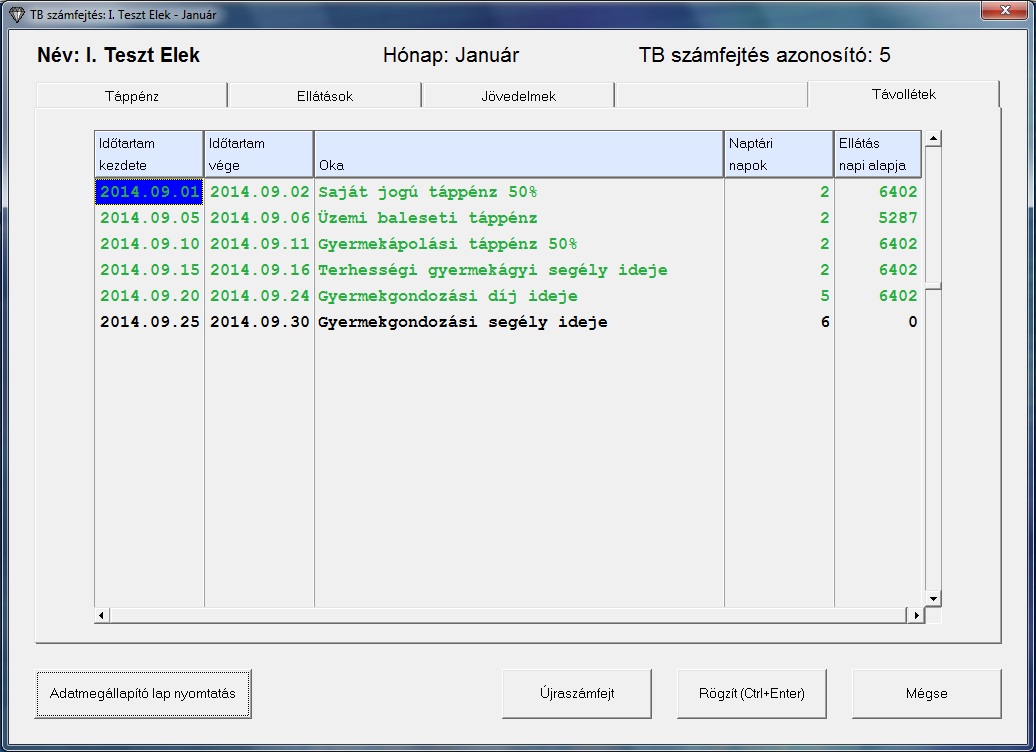
Task: Open the Ellátások tab
Action: click(324, 96)
